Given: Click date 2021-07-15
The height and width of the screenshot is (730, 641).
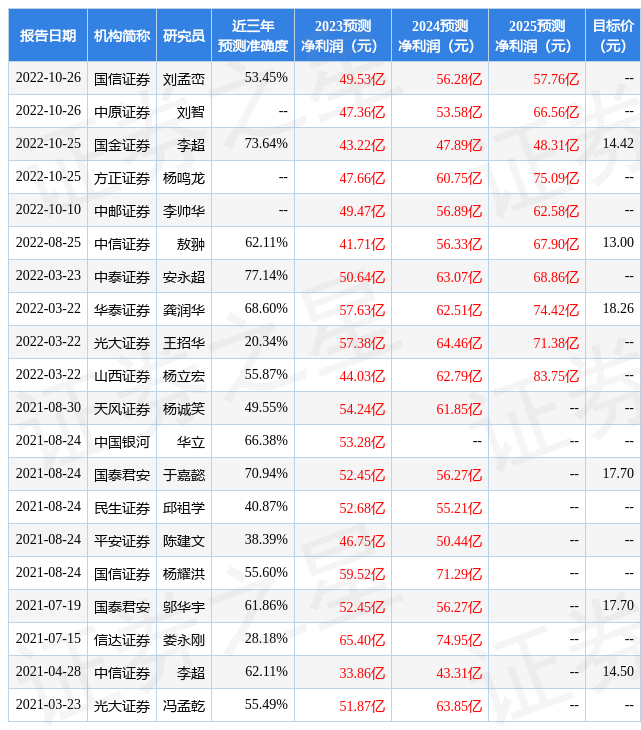Looking at the screenshot, I should pos(48,639).
